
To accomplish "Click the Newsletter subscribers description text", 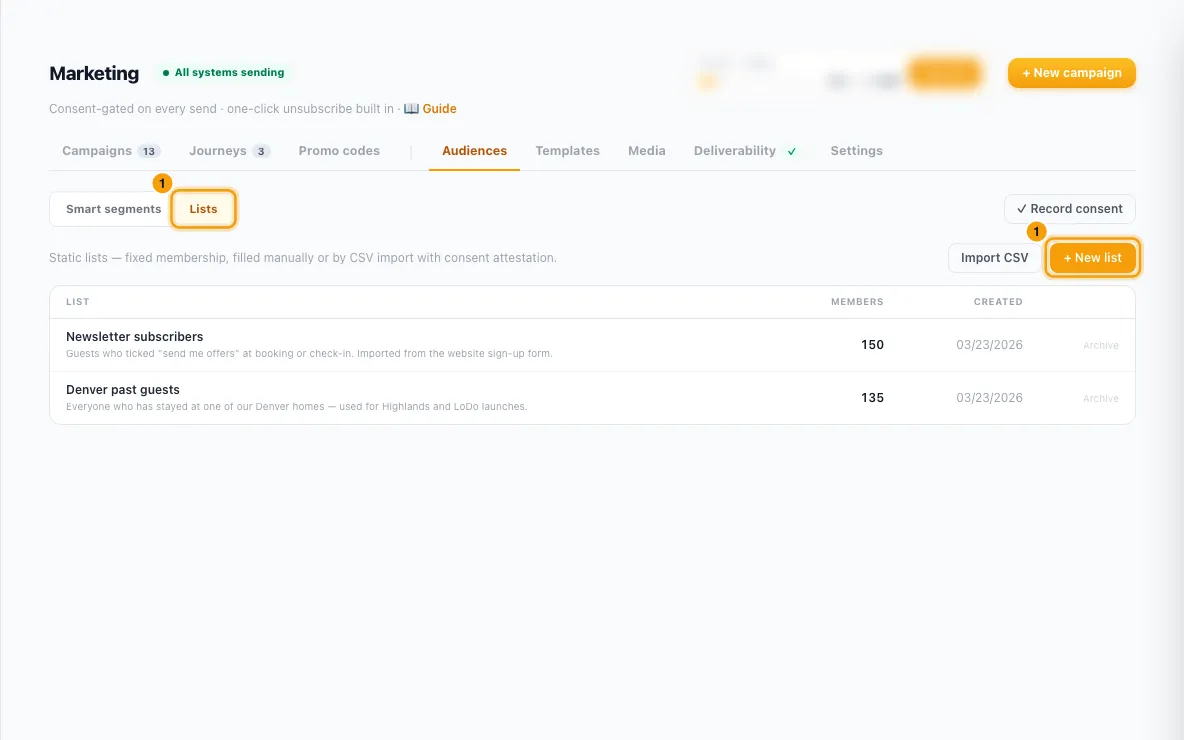I will tap(309, 353).
